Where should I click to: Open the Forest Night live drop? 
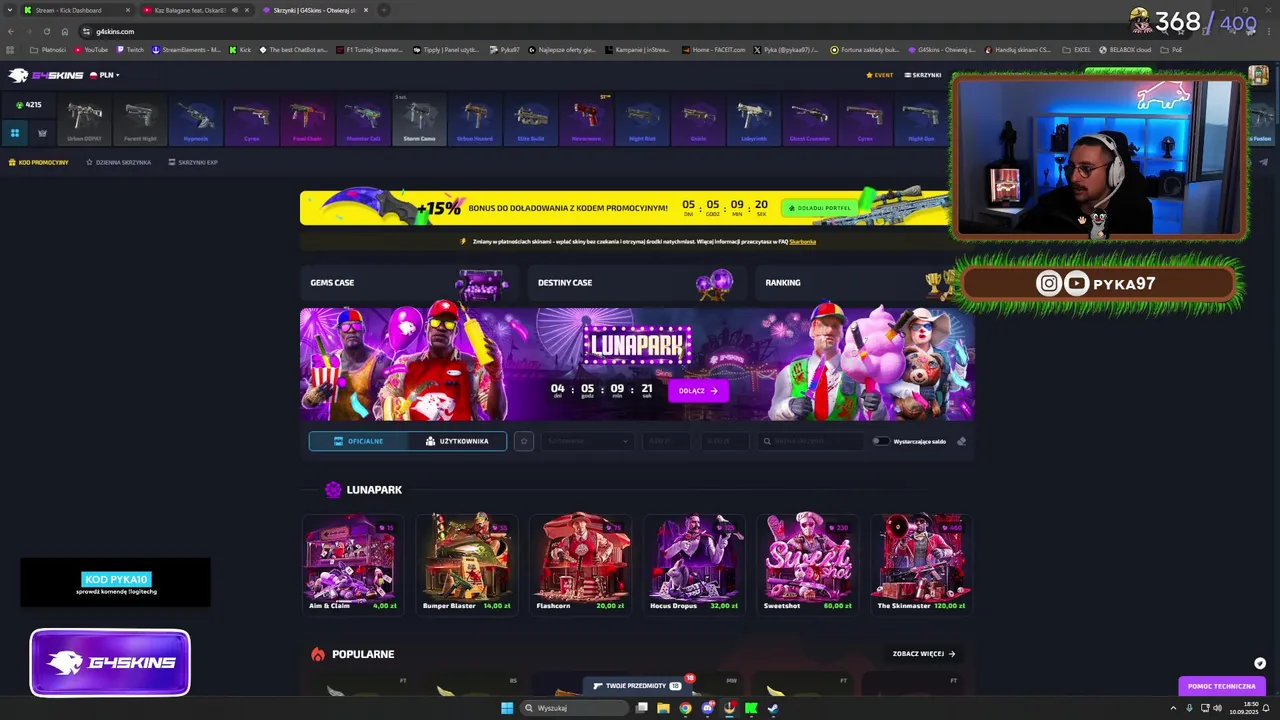pyautogui.click(x=140, y=121)
